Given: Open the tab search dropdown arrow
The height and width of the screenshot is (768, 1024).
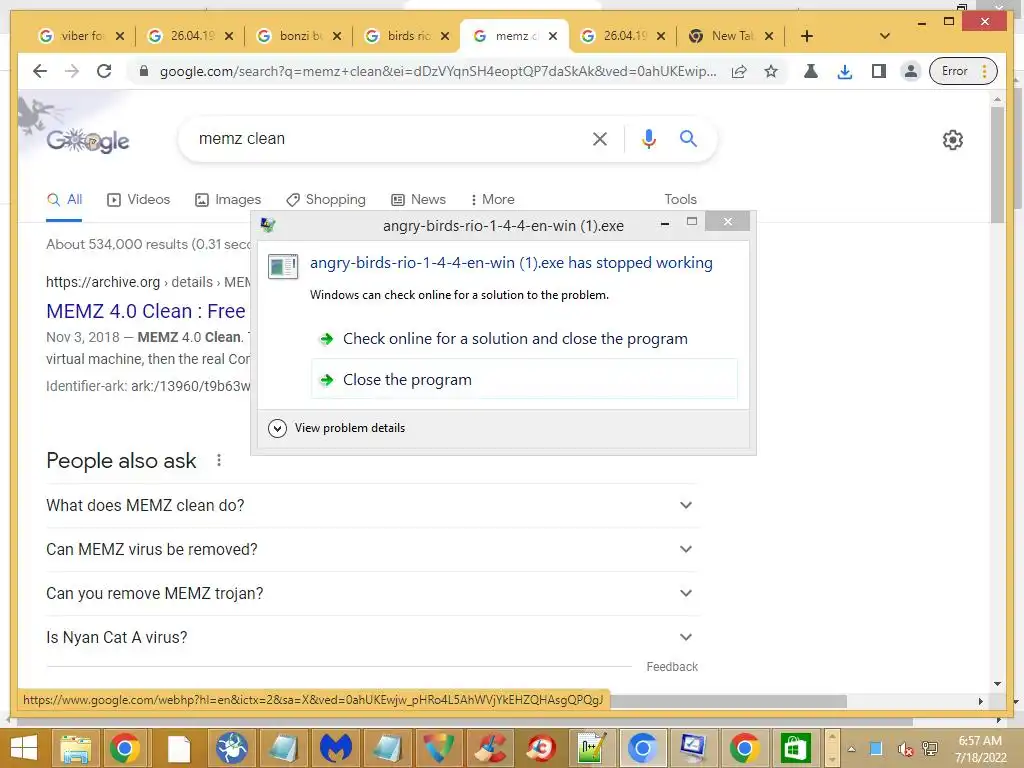Looking at the screenshot, I should pos(885,36).
